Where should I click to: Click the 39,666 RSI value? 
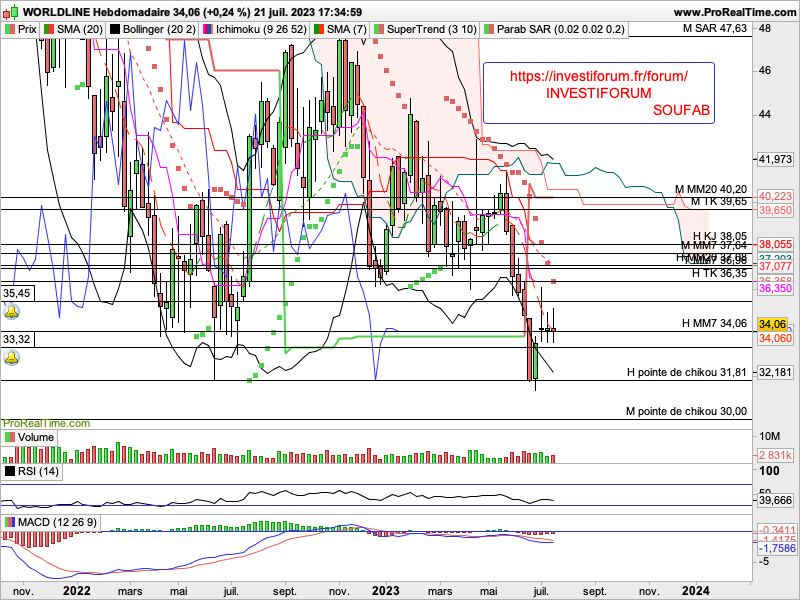point(775,501)
